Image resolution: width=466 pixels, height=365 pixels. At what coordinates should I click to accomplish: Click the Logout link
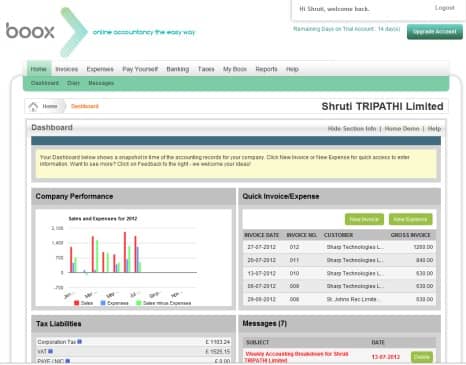pos(445,8)
